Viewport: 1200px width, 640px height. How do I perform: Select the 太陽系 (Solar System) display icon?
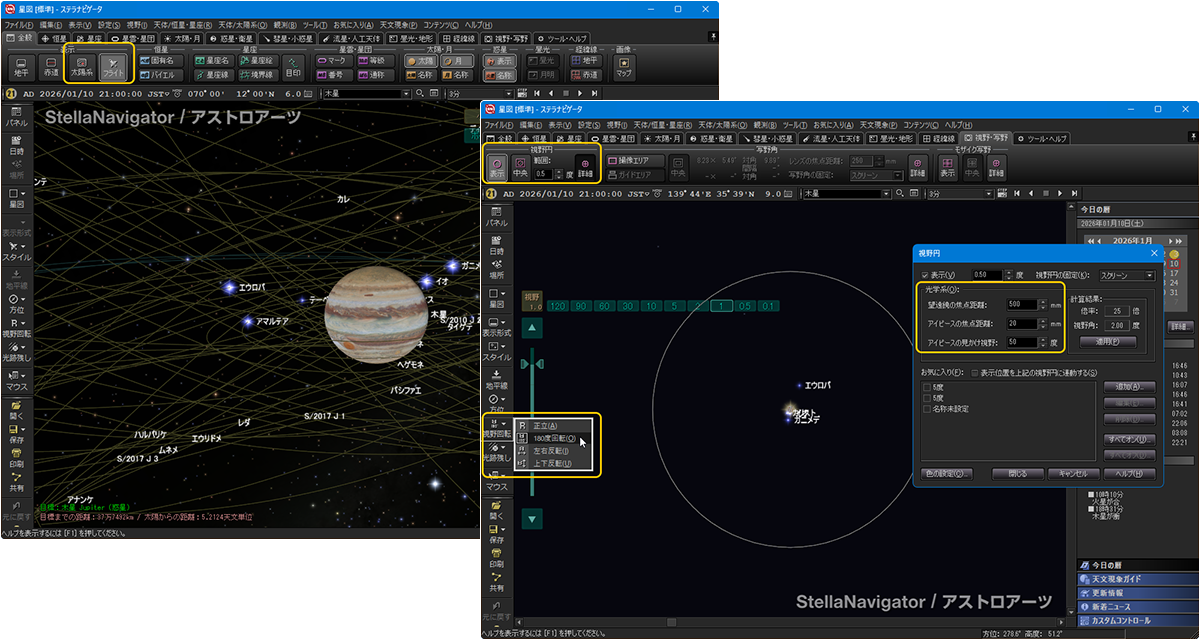(83, 68)
